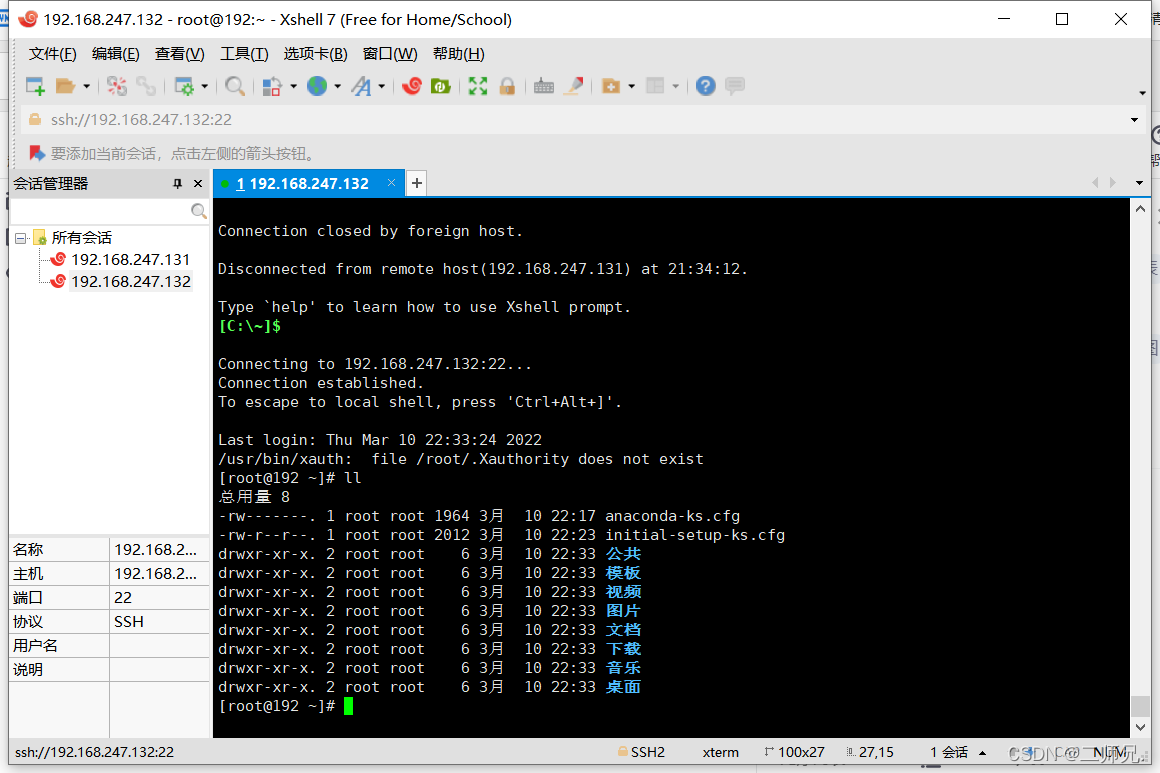Open the tab list dropdown arrow
Image resolution: width=1160 pixels, height=773 pixels.
pyautogui.click(x=1139, y=183)
